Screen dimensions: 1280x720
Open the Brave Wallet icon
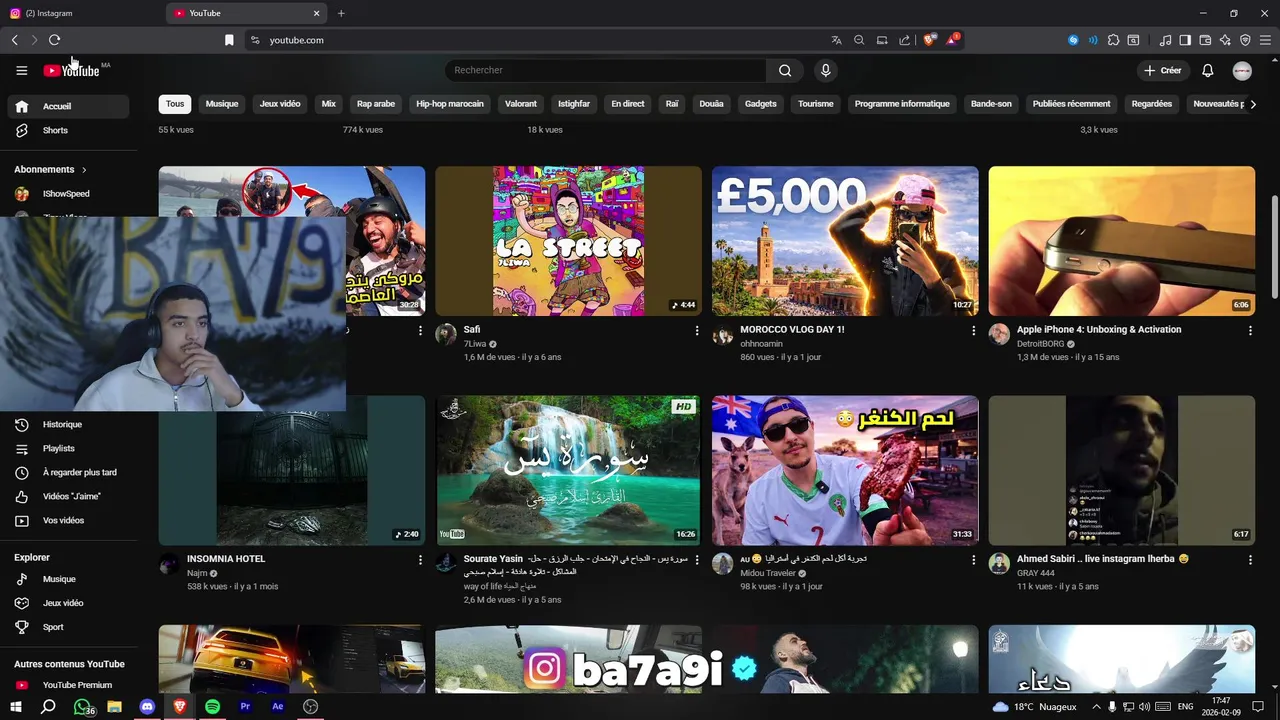1205,40
